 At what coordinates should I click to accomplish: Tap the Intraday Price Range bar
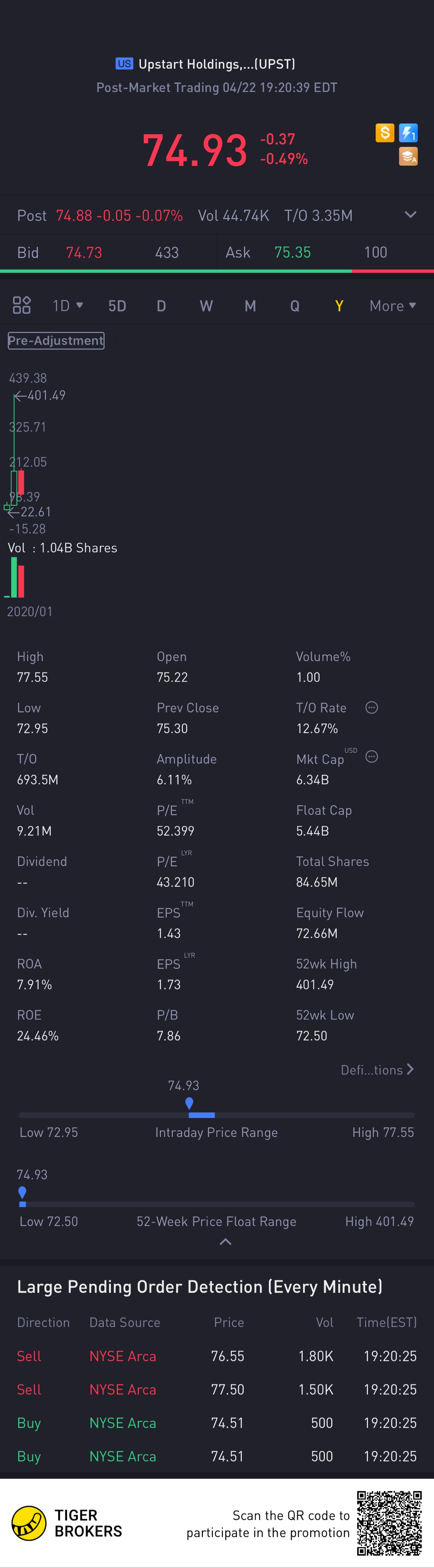(x=217, y=1115)
